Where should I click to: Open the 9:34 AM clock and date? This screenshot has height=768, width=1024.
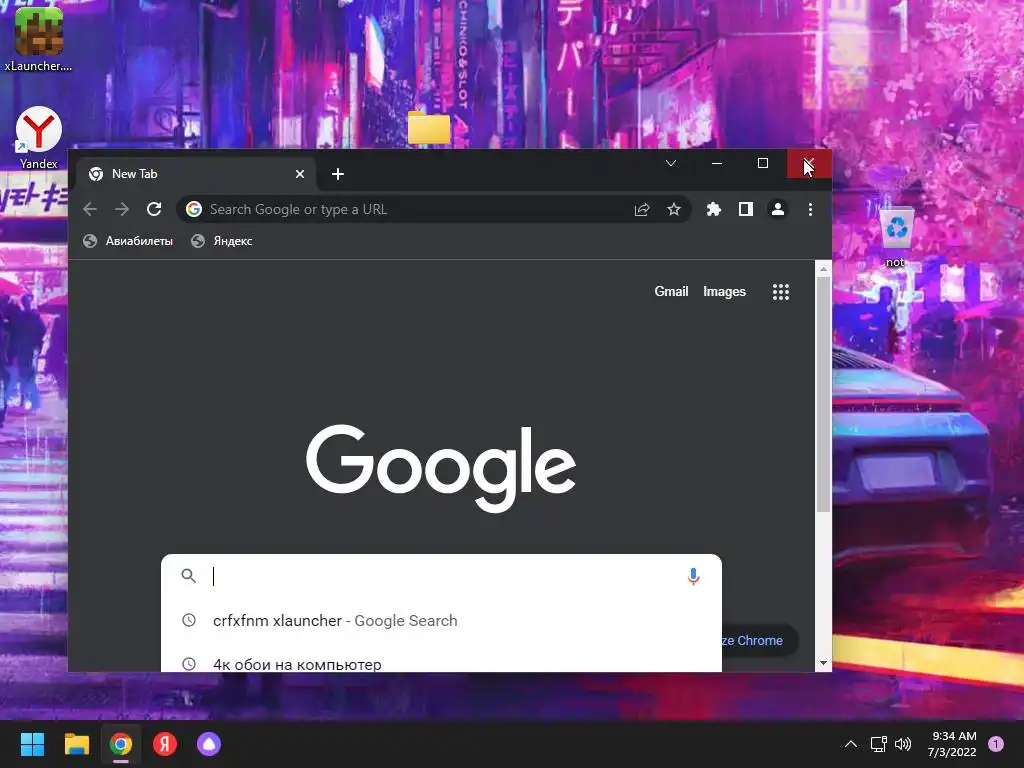[x=952, y=744]
